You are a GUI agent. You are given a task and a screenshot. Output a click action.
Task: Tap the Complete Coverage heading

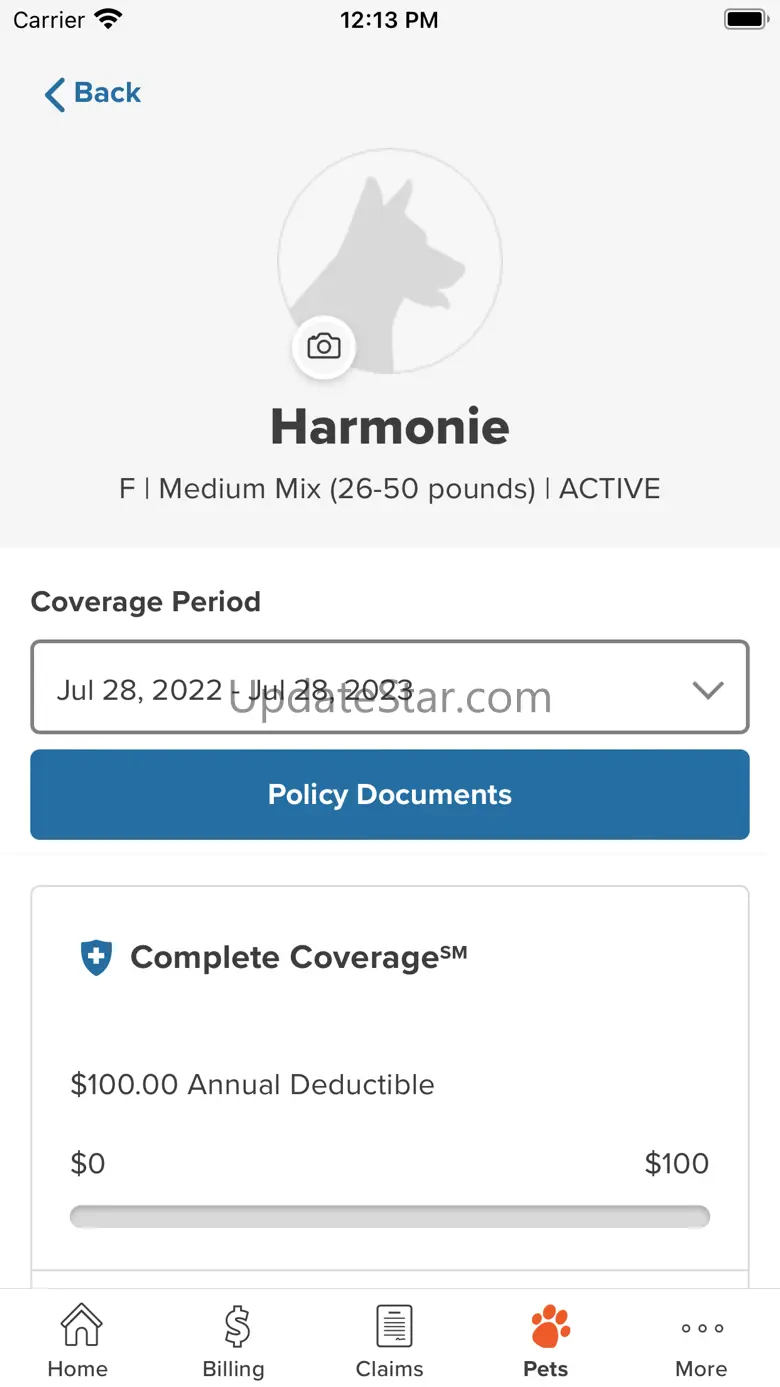(x=298, y=957)
